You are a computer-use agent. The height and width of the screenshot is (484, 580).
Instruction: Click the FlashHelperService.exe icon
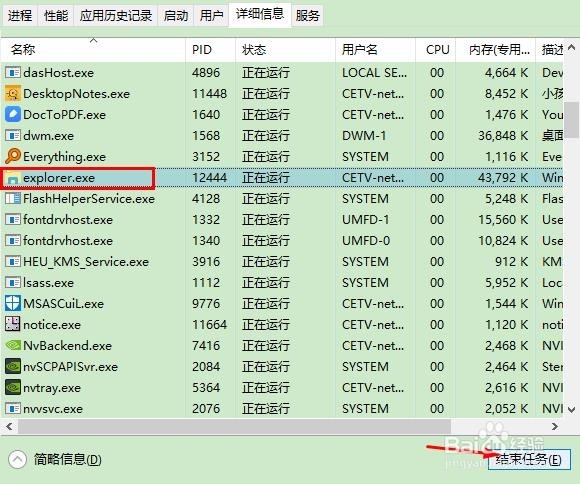[x=13, y=199]
